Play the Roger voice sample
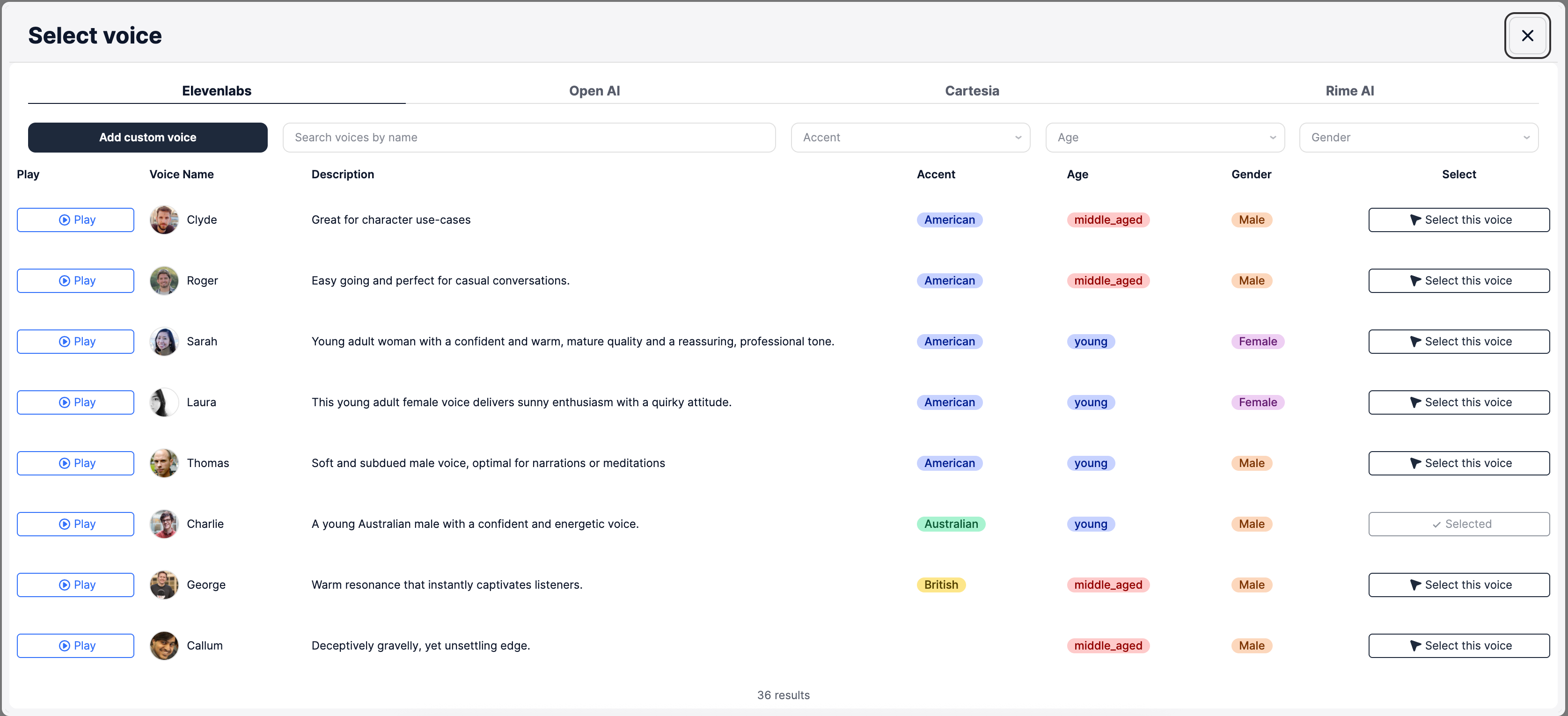Screen dimensions: 1568x716 pos(75,280)
